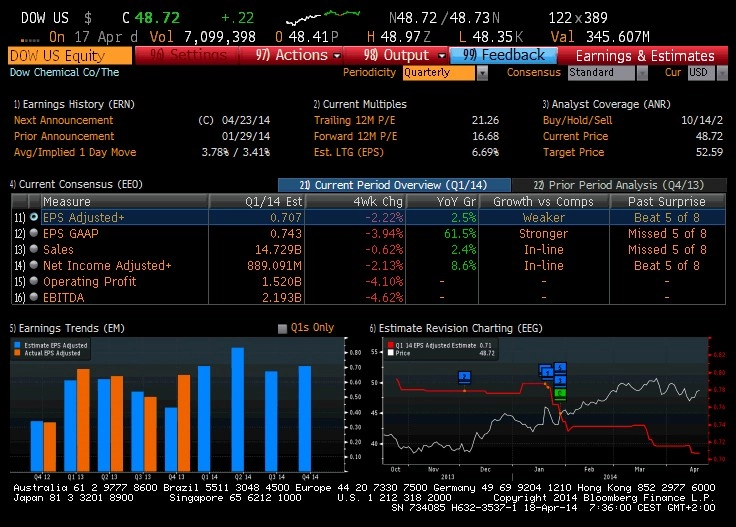This screenshot has width=736, height=527.
Task: Click the overlapping blue flags left of January stack
Action: 546,372
